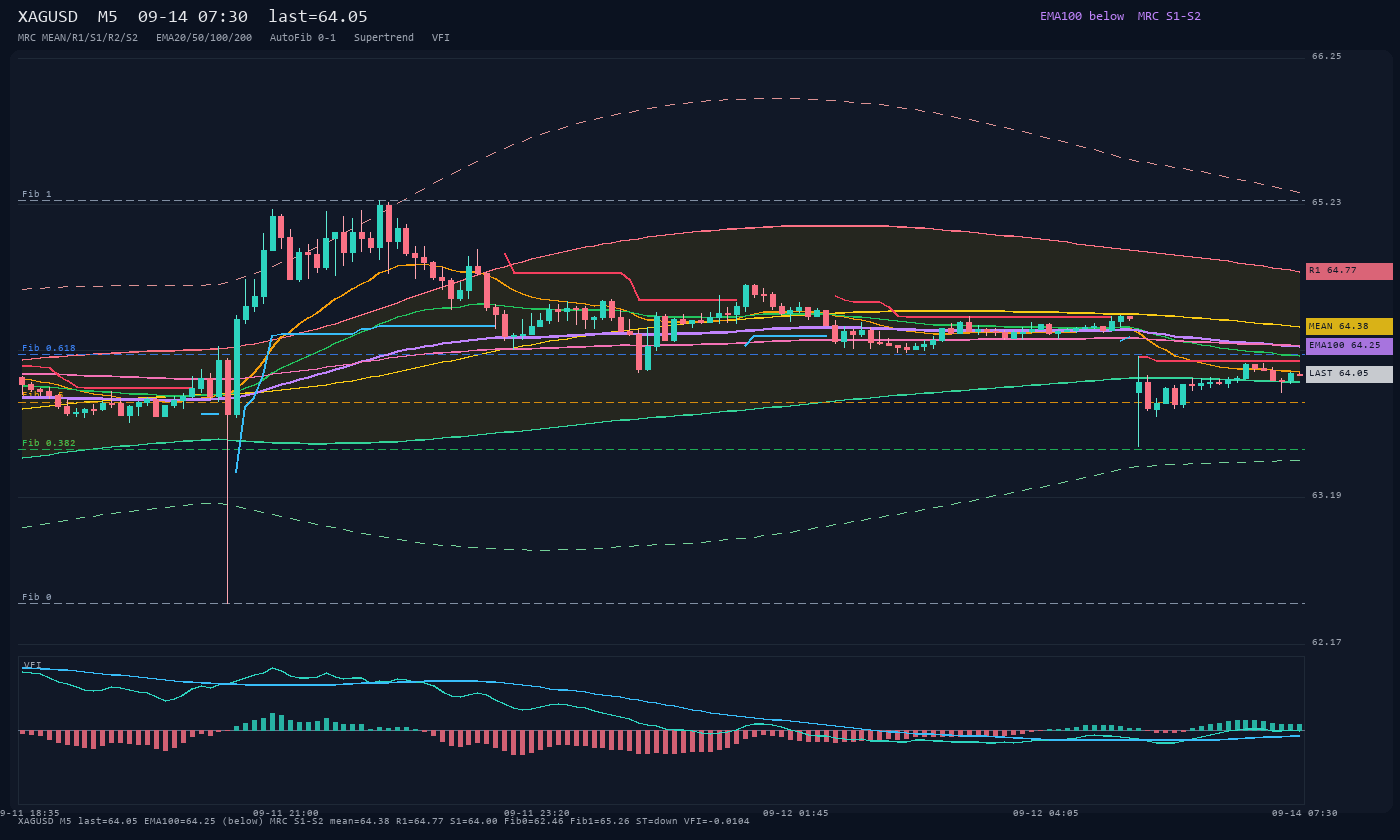Click the 09-12 01:45 time axis label
The image size is (1400, 840).
(795, 813)
